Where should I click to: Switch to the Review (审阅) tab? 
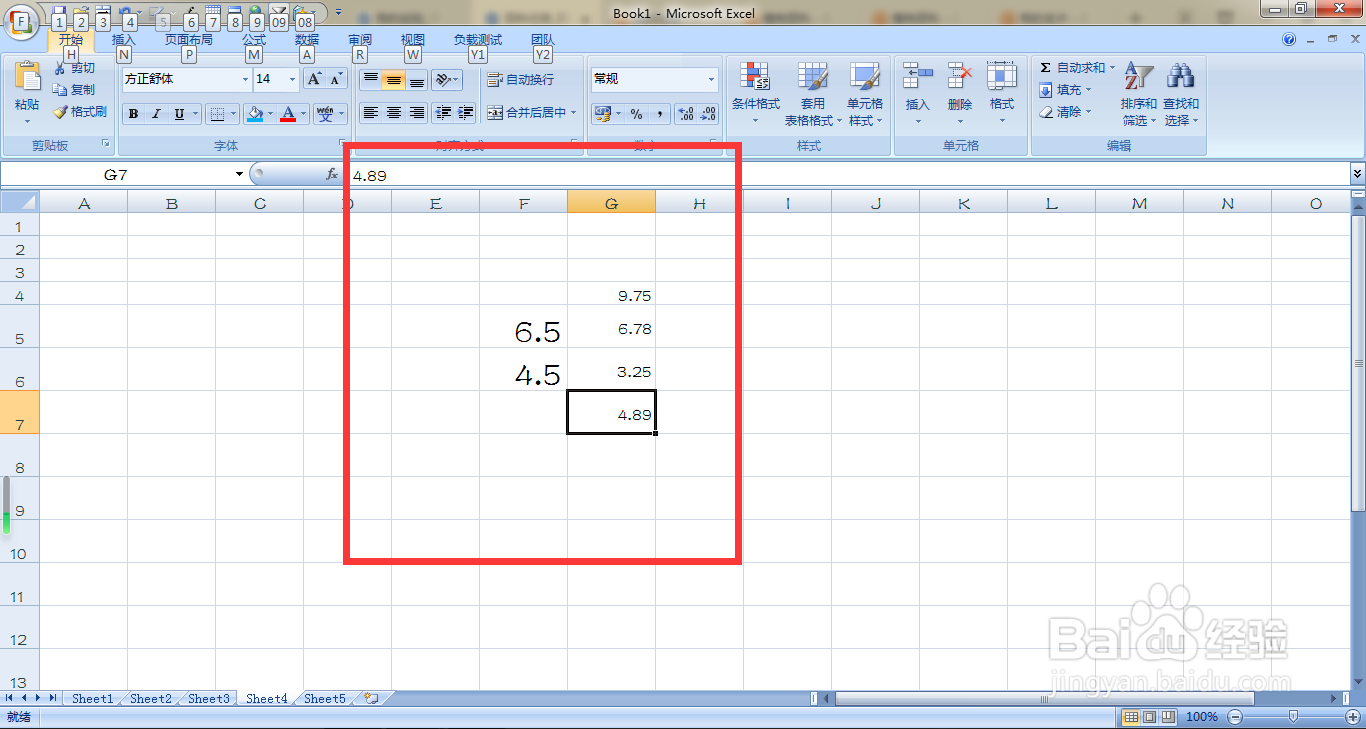[x=360, y=40]
